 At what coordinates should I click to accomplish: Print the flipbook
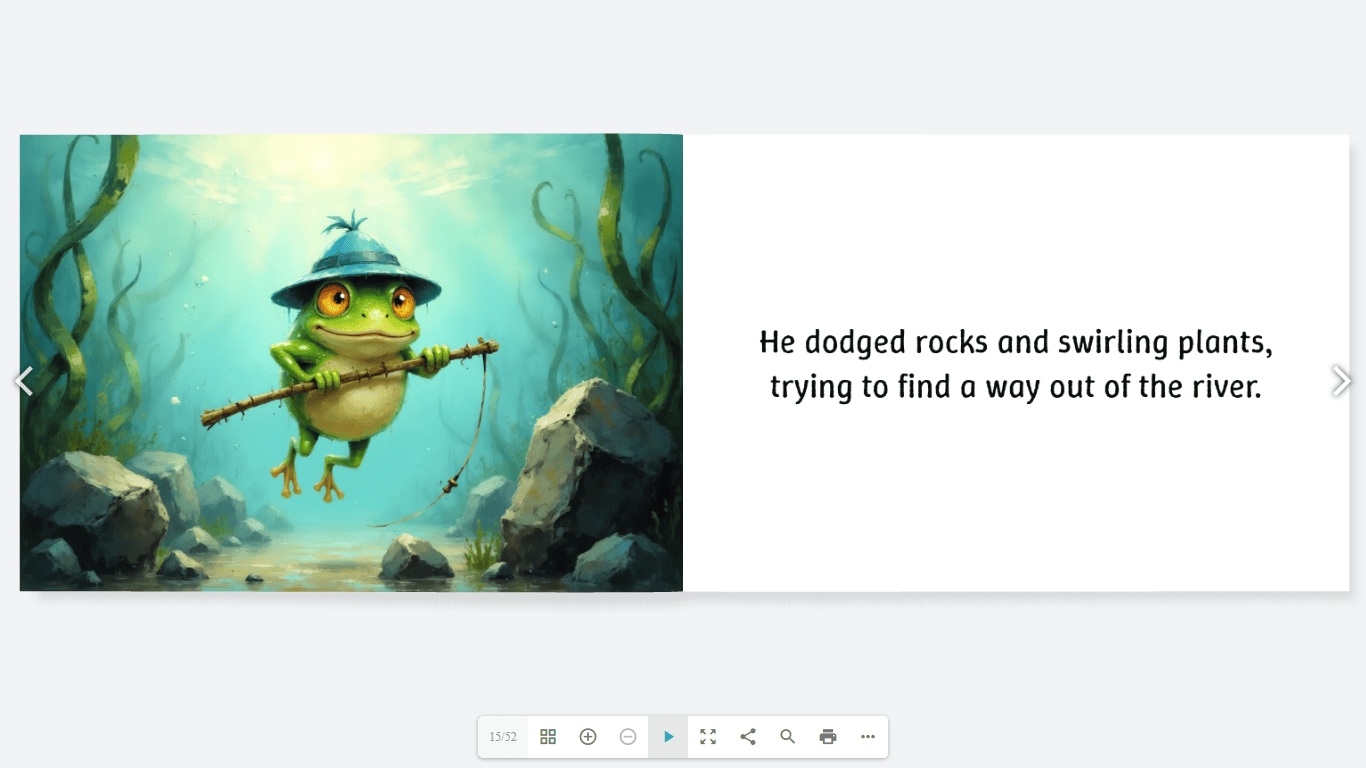[x=828, y=737]
